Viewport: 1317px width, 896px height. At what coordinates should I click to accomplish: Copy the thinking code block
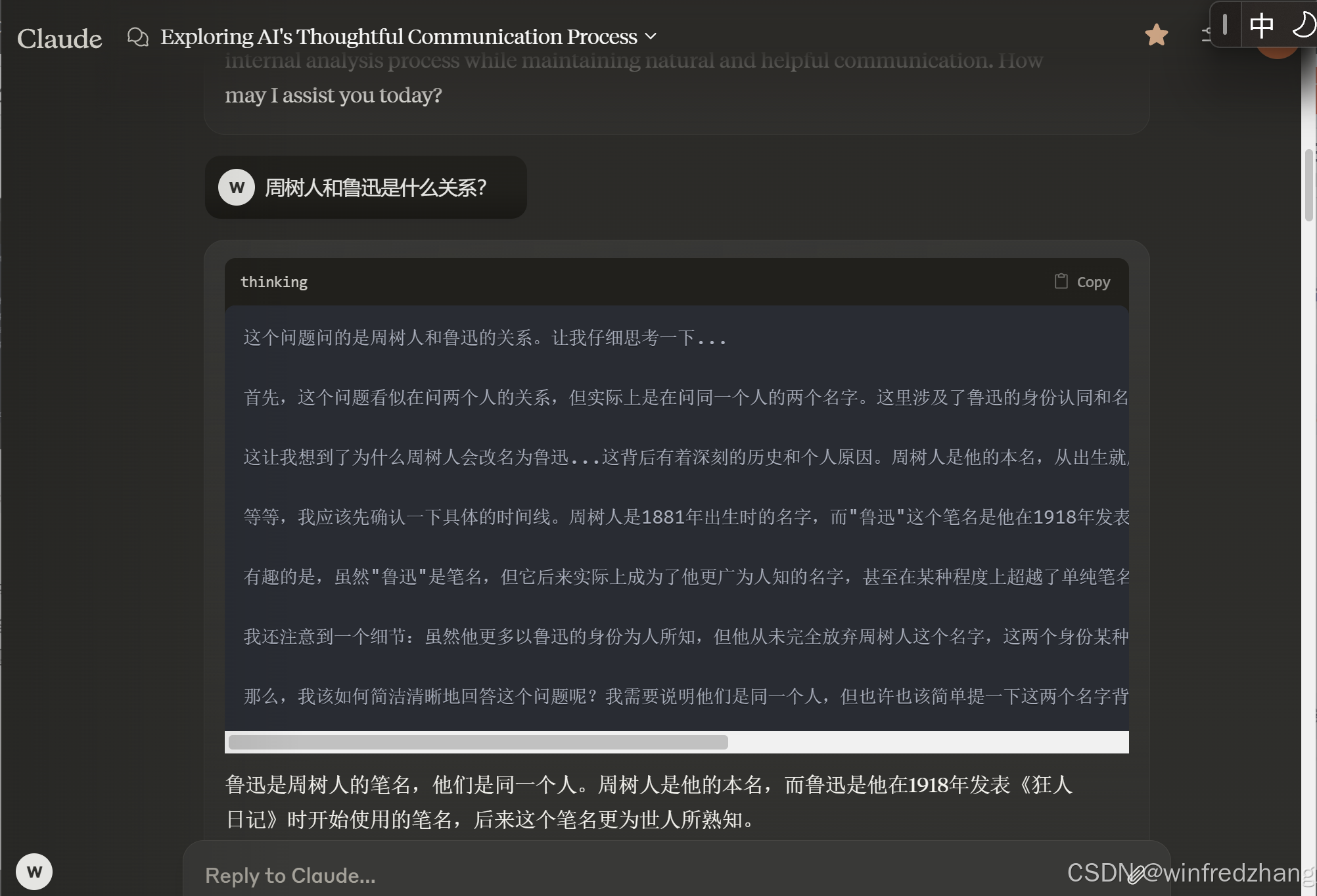coord(1092,282)
